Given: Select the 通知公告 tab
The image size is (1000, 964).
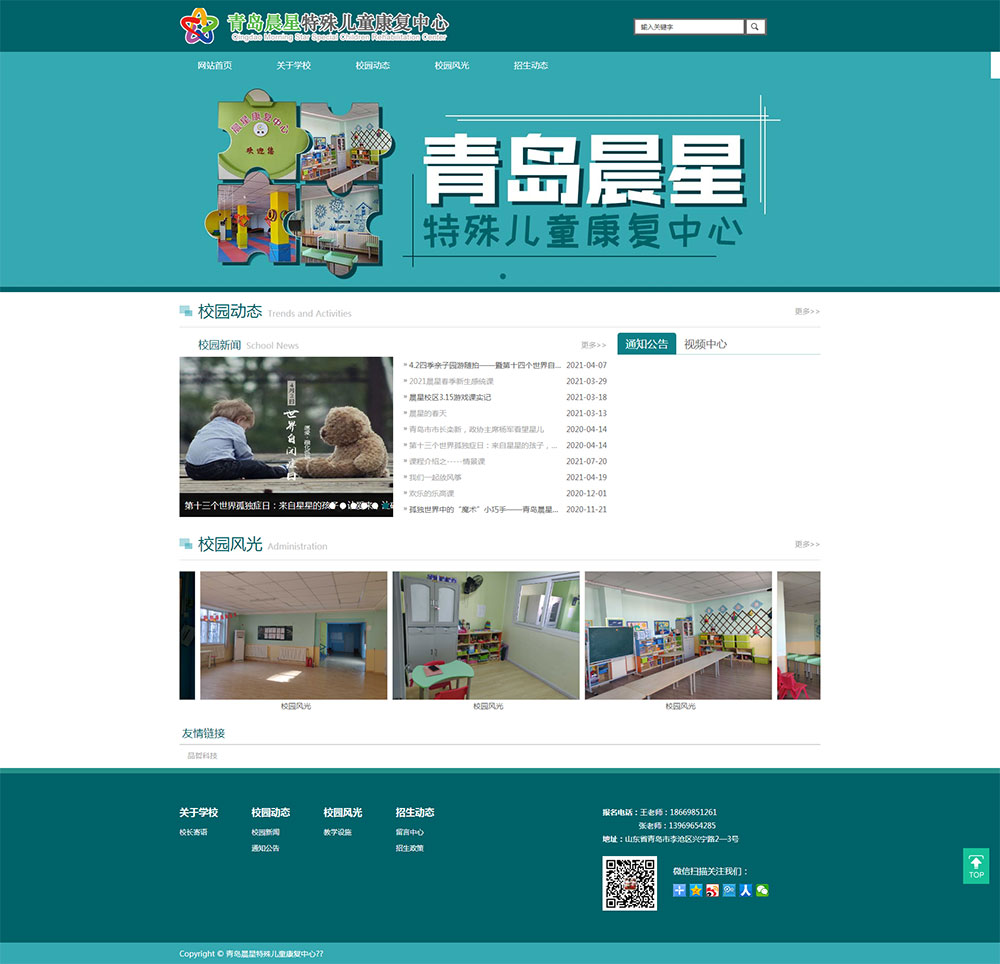Looking at the screenshot, I should [647, 344].
